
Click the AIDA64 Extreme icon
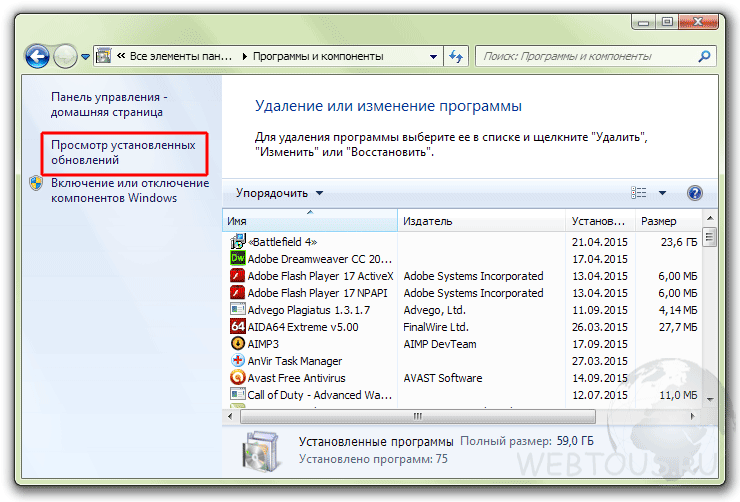click(237, 326)
